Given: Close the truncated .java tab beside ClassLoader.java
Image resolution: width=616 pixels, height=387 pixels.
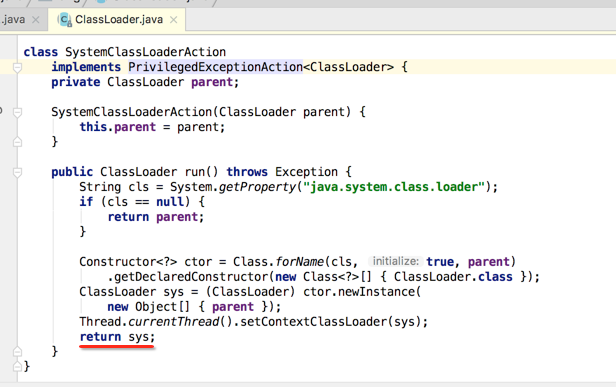Looking at the screenshot, I should pyautogui.click(x=35, y=20).
